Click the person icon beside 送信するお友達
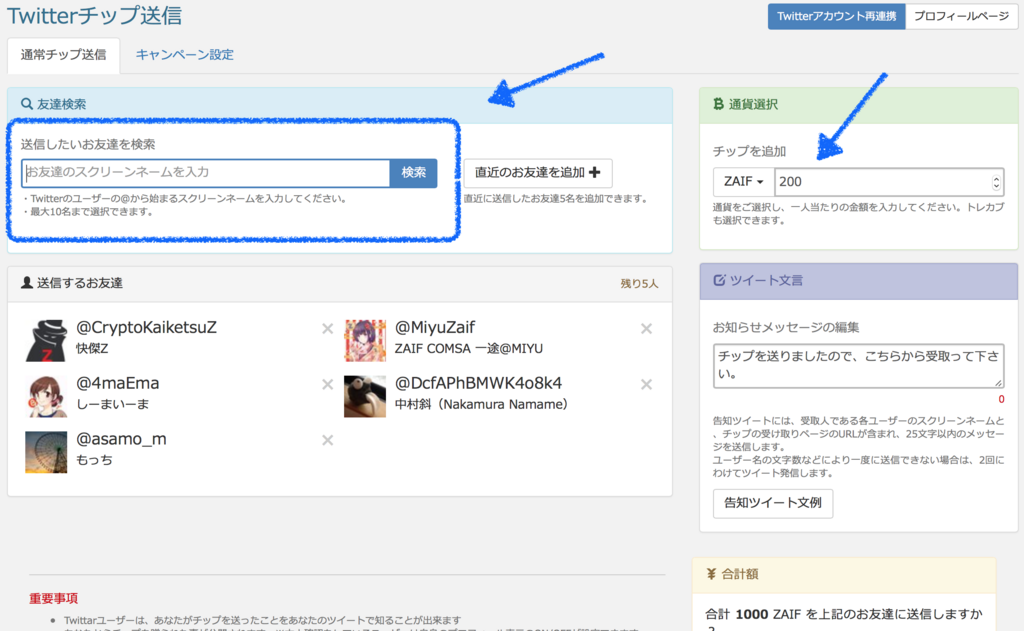This screenshot has height=631, width=1024. pyautogui.click(x=27, y=282)
